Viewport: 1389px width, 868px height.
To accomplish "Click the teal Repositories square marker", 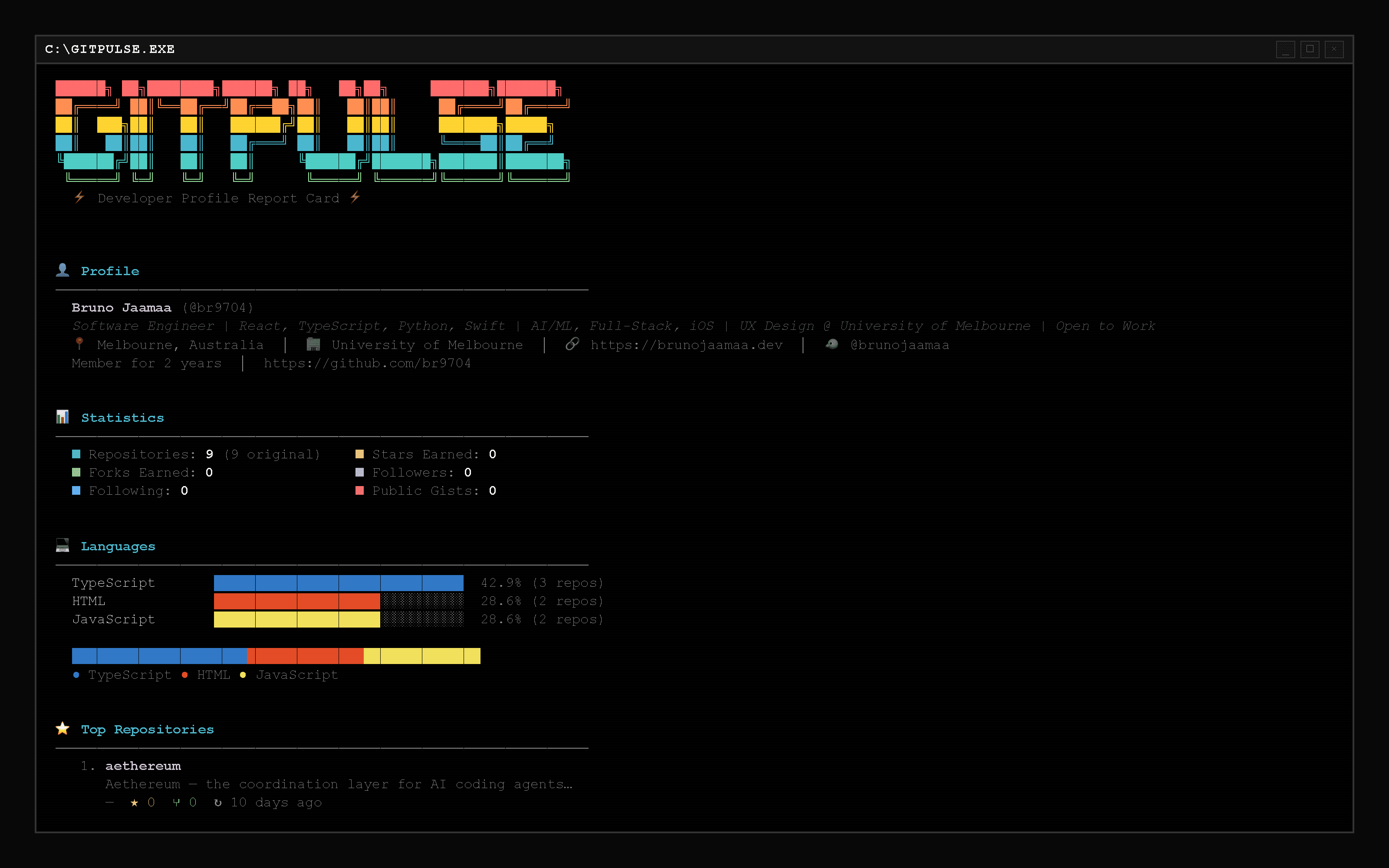I will [76, 454].
